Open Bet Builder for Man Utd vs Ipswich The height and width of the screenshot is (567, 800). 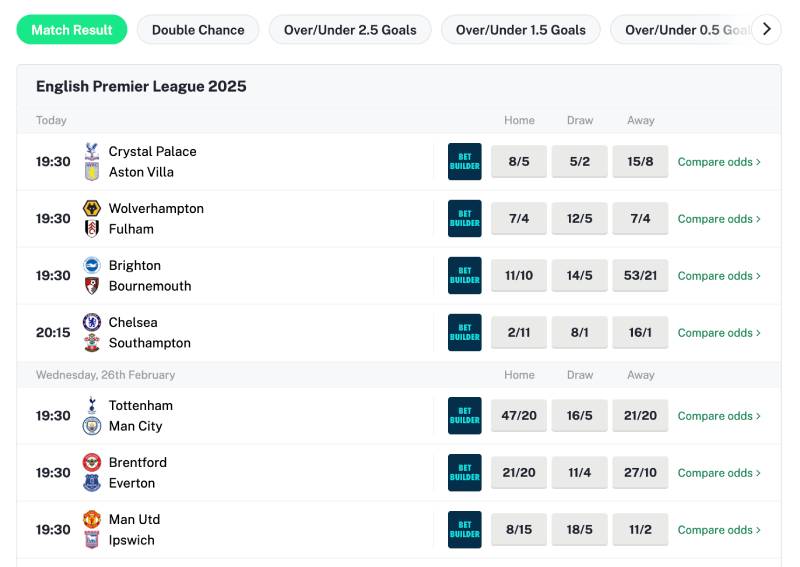click(464, 530)
